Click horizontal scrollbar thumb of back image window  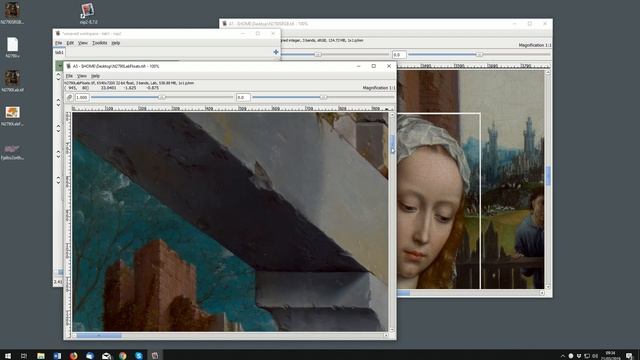[x=403, y=293]
